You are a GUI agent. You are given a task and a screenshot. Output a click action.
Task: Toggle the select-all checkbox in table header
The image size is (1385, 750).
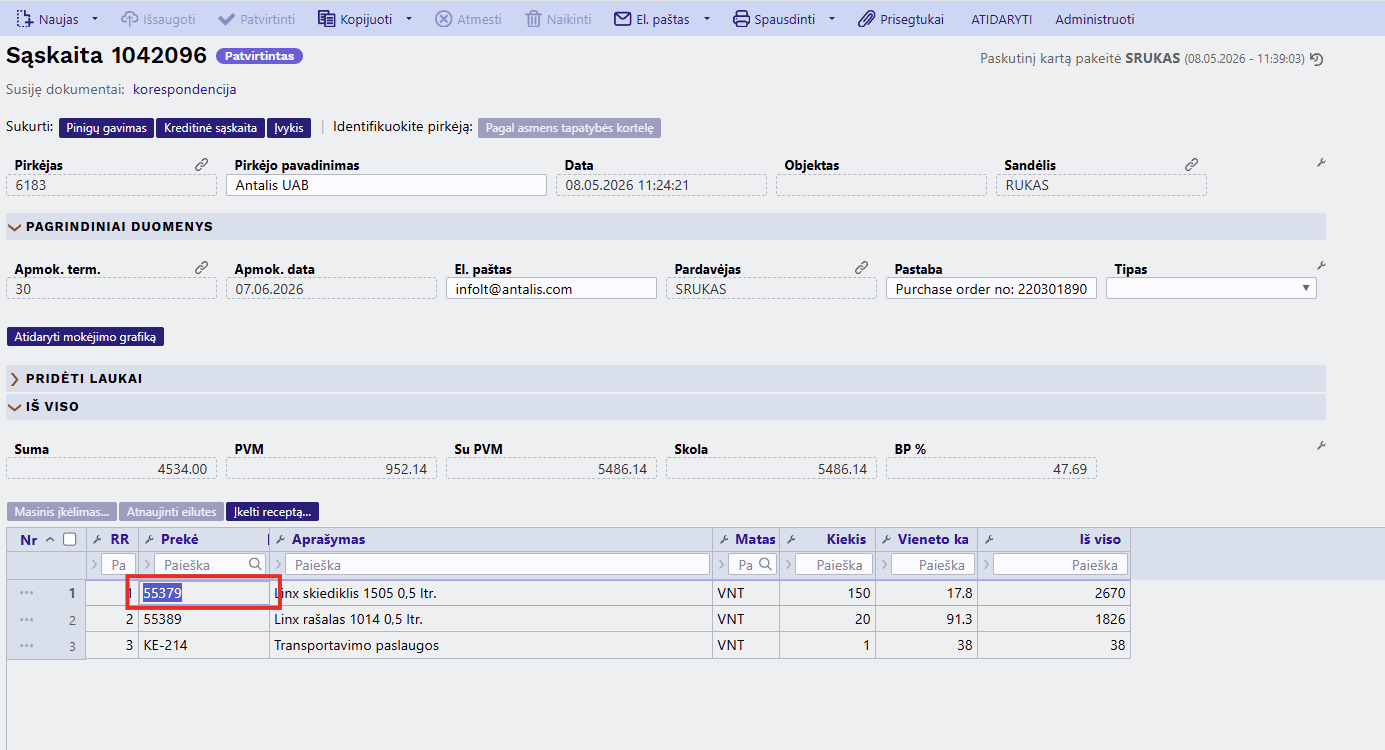[x=69, y=539]
